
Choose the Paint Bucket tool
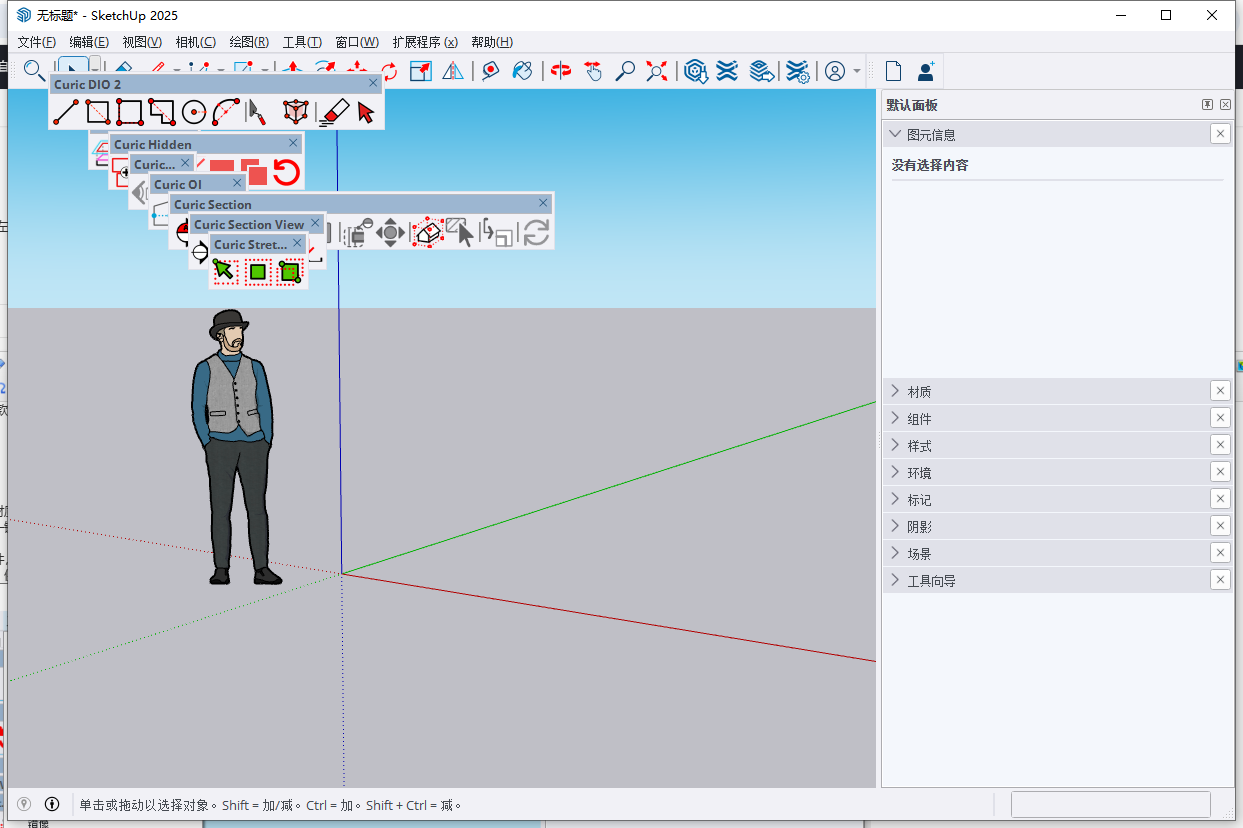tap(522, 71)
